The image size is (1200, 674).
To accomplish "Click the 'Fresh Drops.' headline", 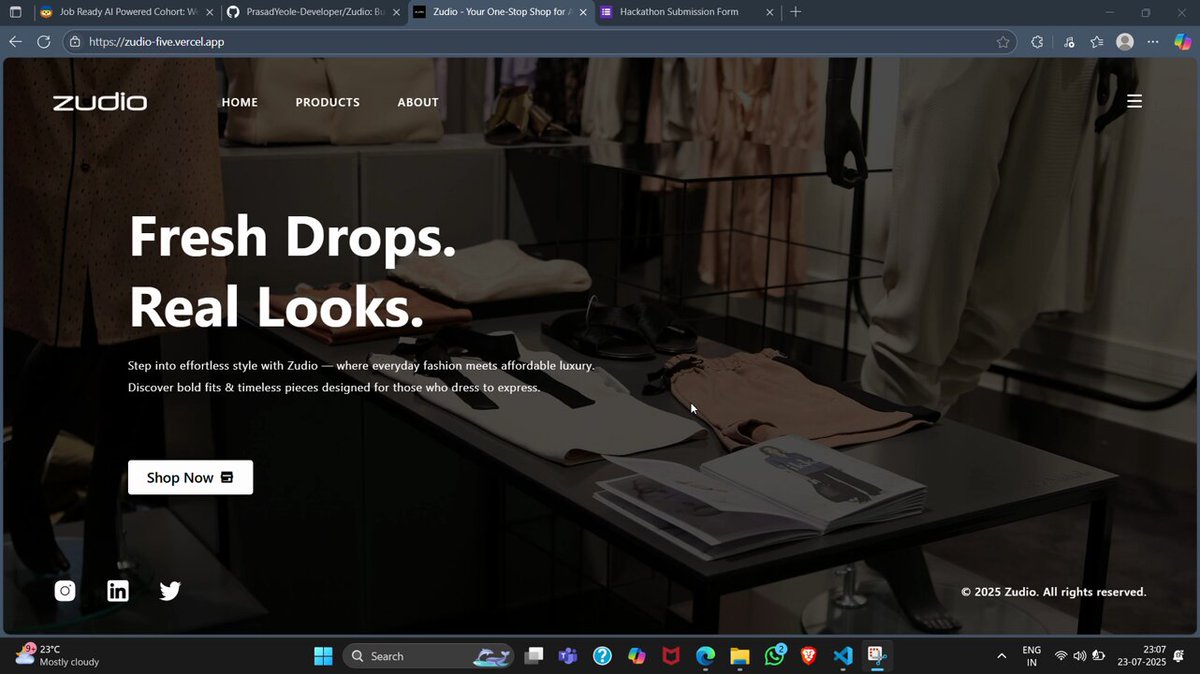I will coord(293,237).
